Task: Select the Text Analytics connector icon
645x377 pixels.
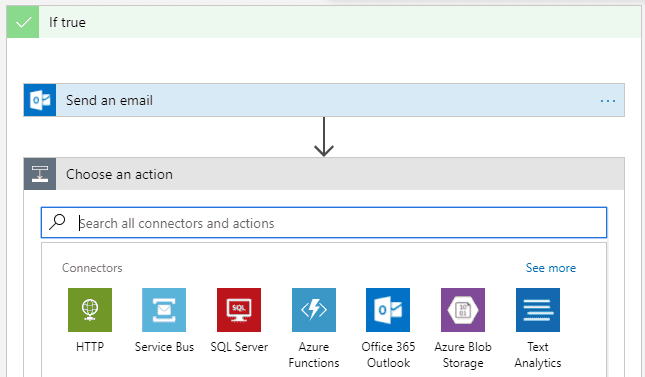Action: tap(538, 310)
